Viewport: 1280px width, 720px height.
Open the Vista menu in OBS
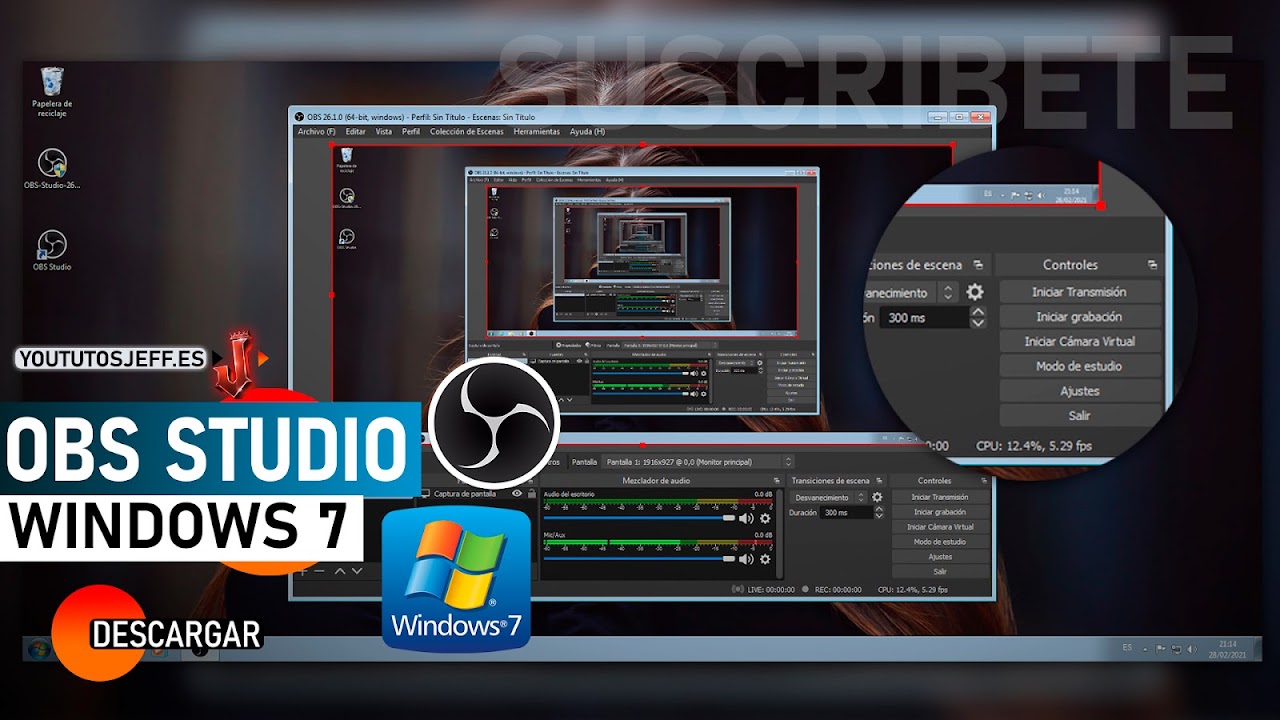pos(384,132)
